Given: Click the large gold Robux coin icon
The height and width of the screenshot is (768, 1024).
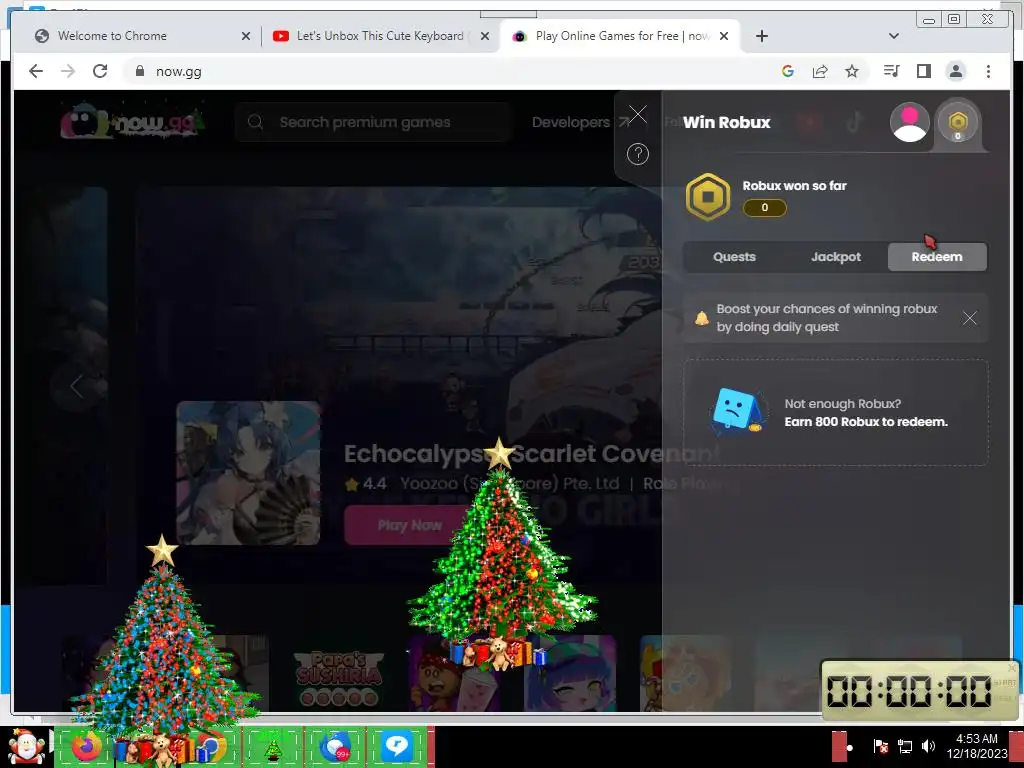Looking at the screenshot, I should [708, 197].
